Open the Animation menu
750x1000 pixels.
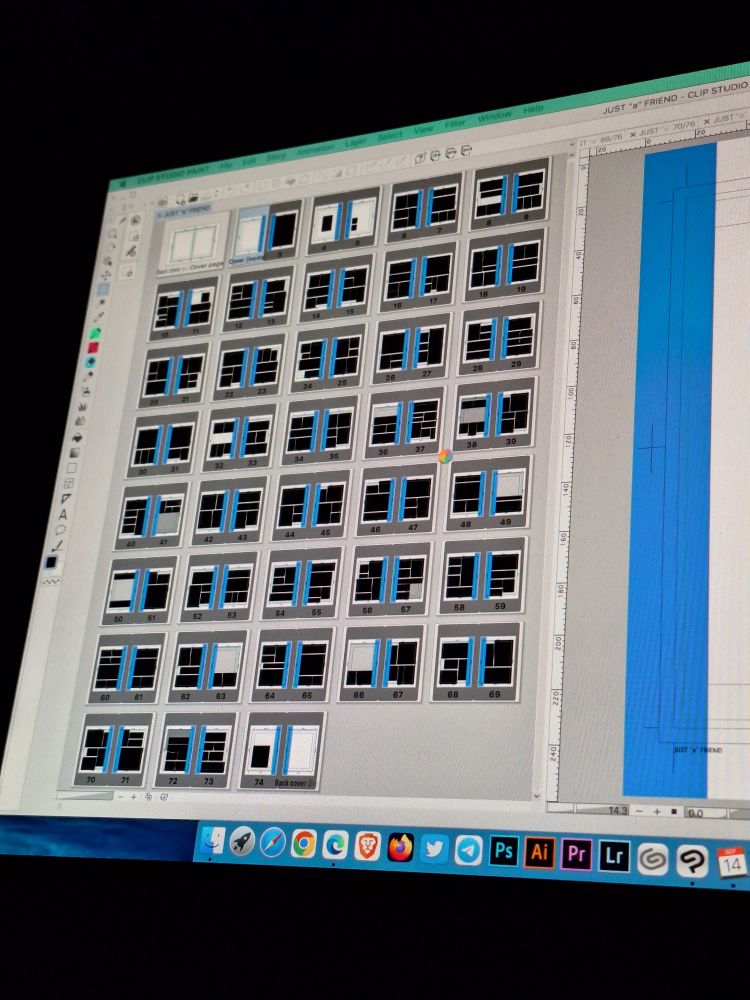pos(315,149)
